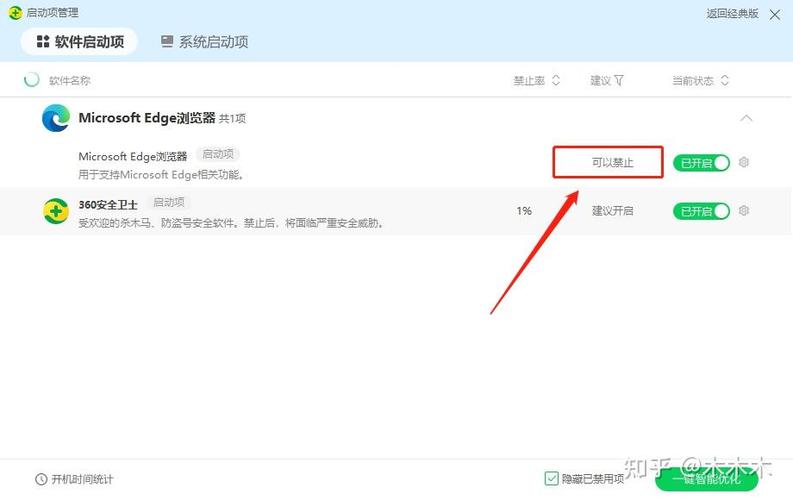
Task: Click the clock icon beside 开机时间统计
Action: point(41,479)
